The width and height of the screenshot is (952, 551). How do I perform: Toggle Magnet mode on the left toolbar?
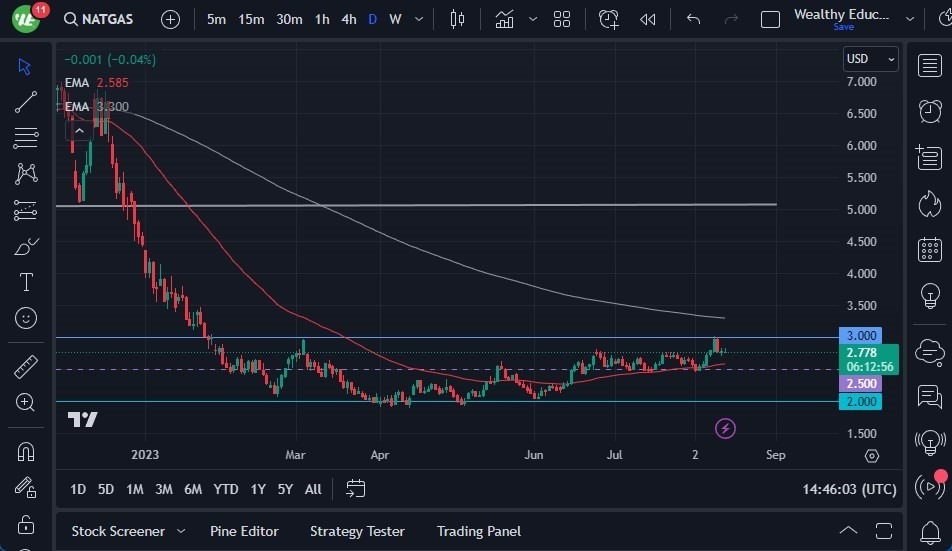pyautogui.click(x=26, y=451)
